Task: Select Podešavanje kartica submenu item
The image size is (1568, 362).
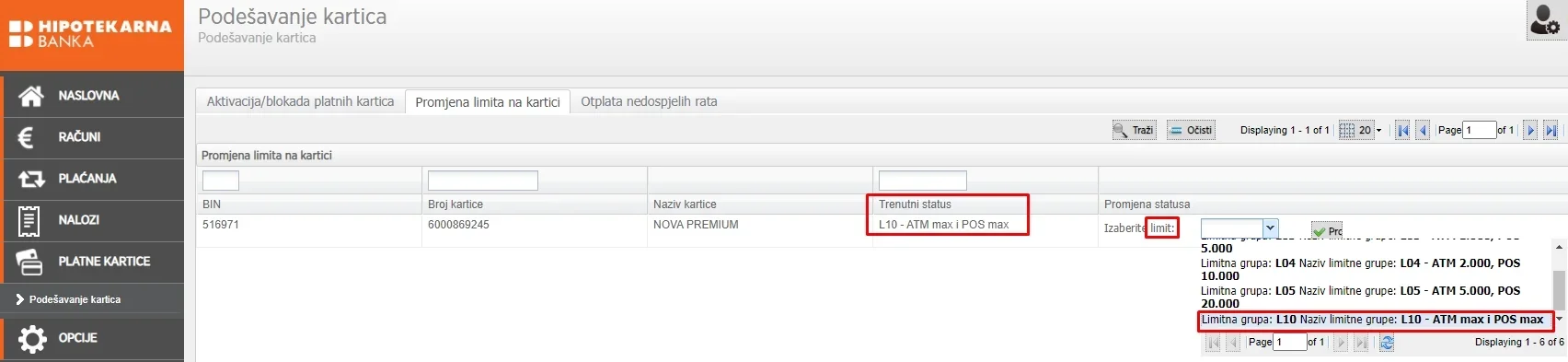Action: point(75,299)
